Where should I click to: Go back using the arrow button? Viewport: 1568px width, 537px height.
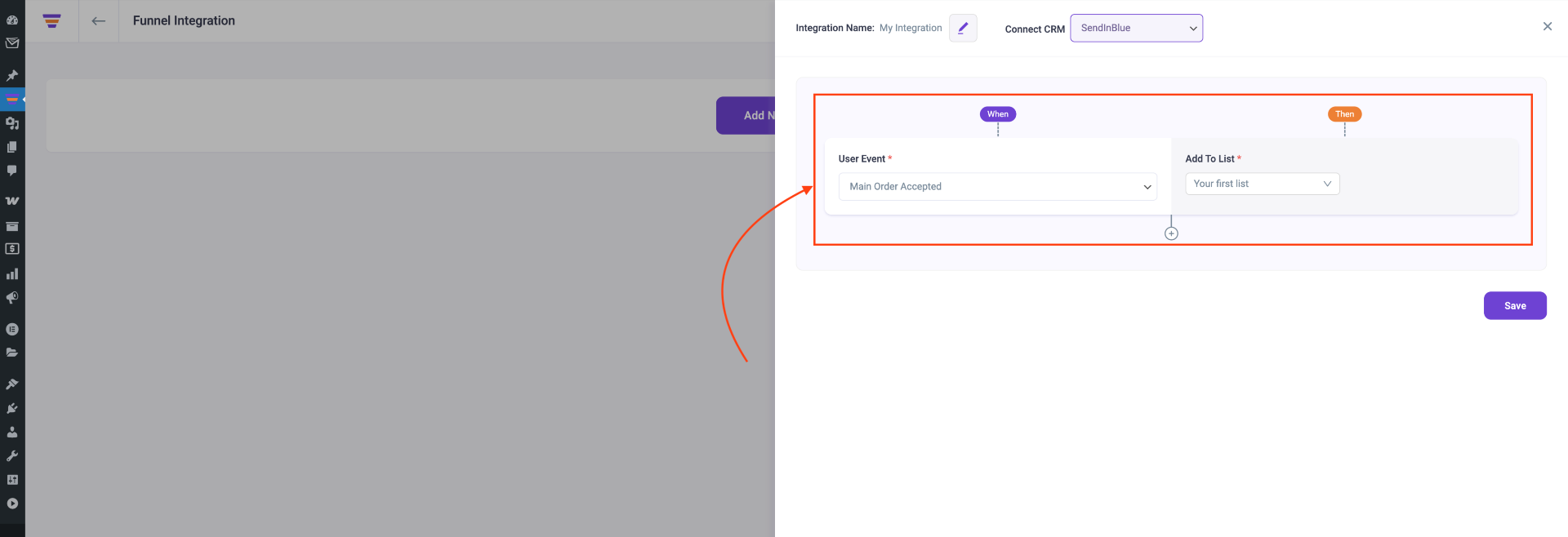[99, 21]
